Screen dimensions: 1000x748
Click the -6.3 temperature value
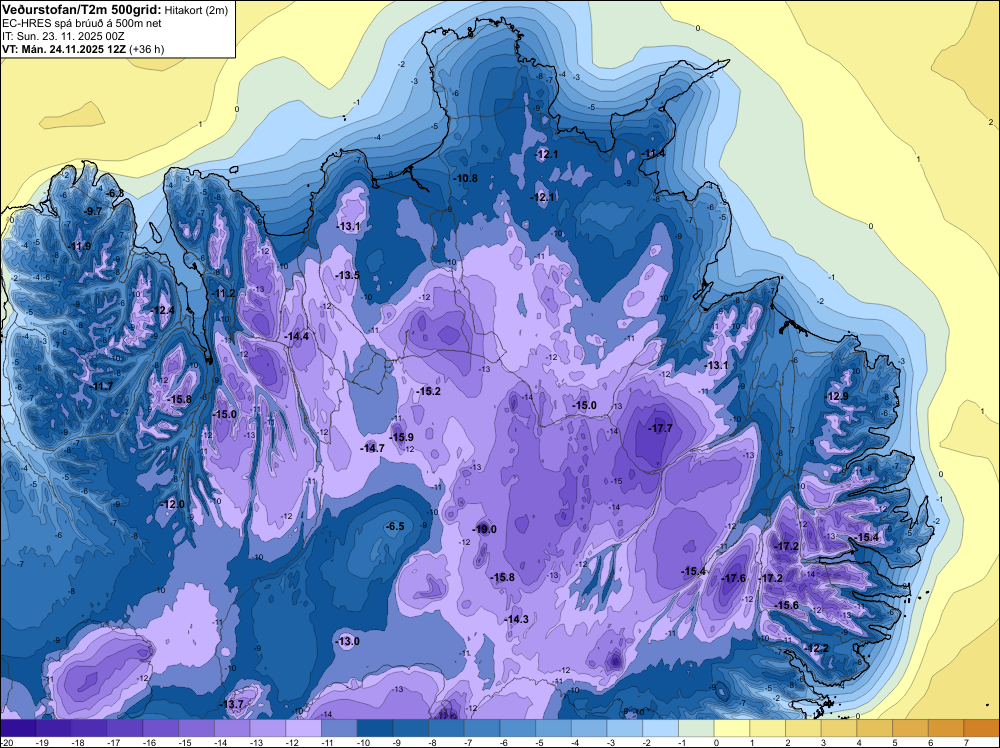point(114,193)
